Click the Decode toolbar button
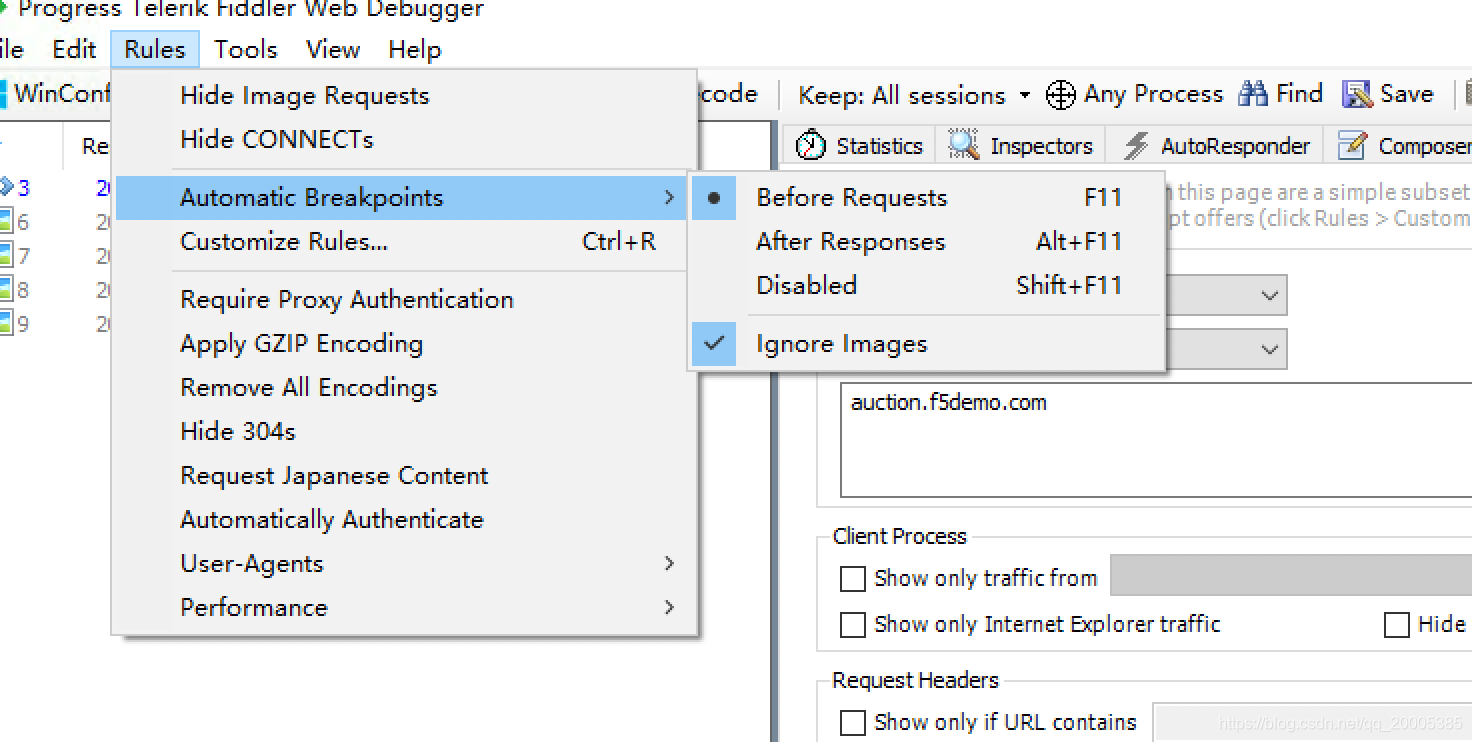1472x742 pixels. (728, 94)
